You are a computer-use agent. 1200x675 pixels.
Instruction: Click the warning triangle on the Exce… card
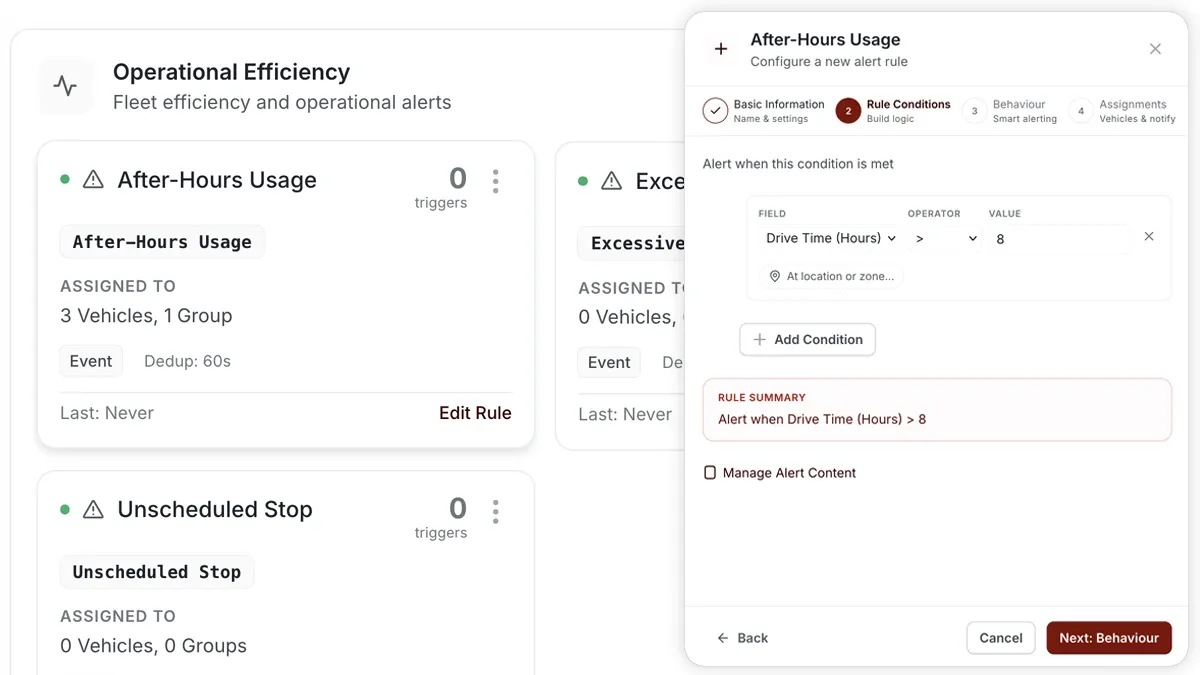(x=611, y=181)
